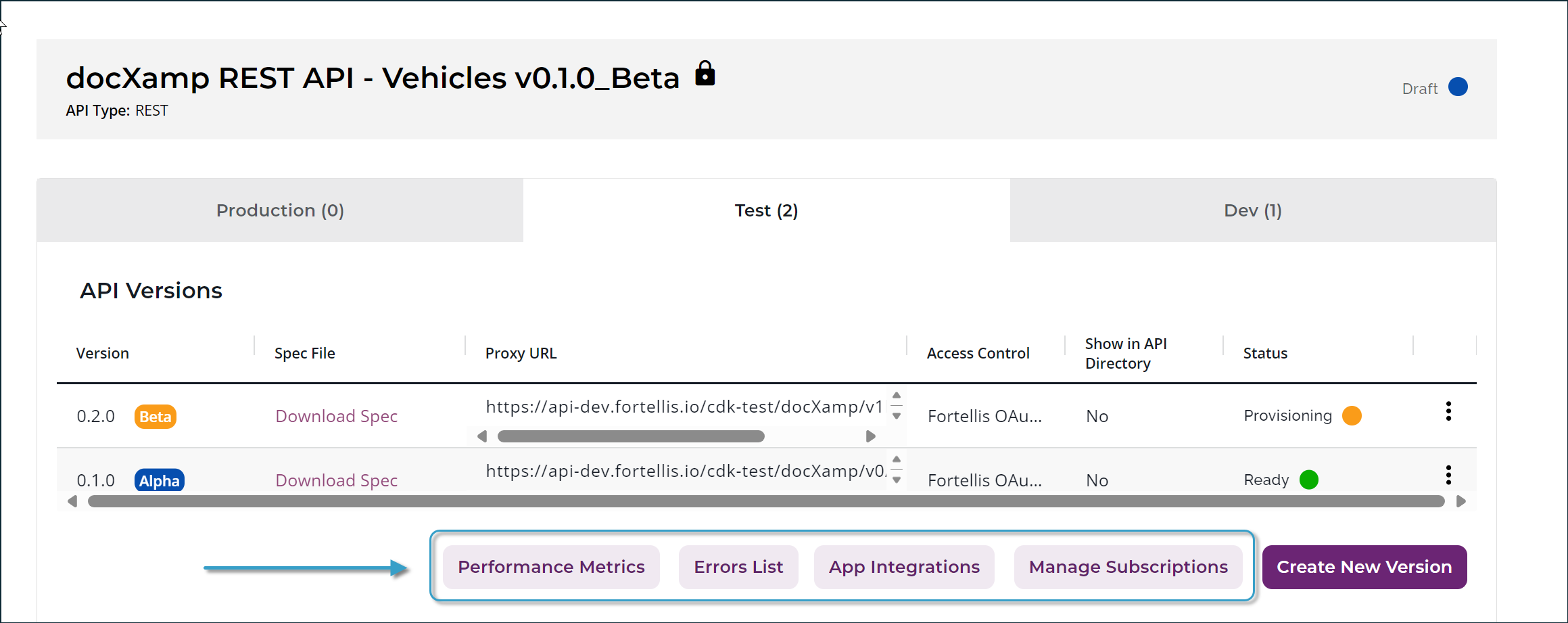
Task: Click the stepper down arrow on 0.1.0 Proxy URL
Action: point(897,479)
